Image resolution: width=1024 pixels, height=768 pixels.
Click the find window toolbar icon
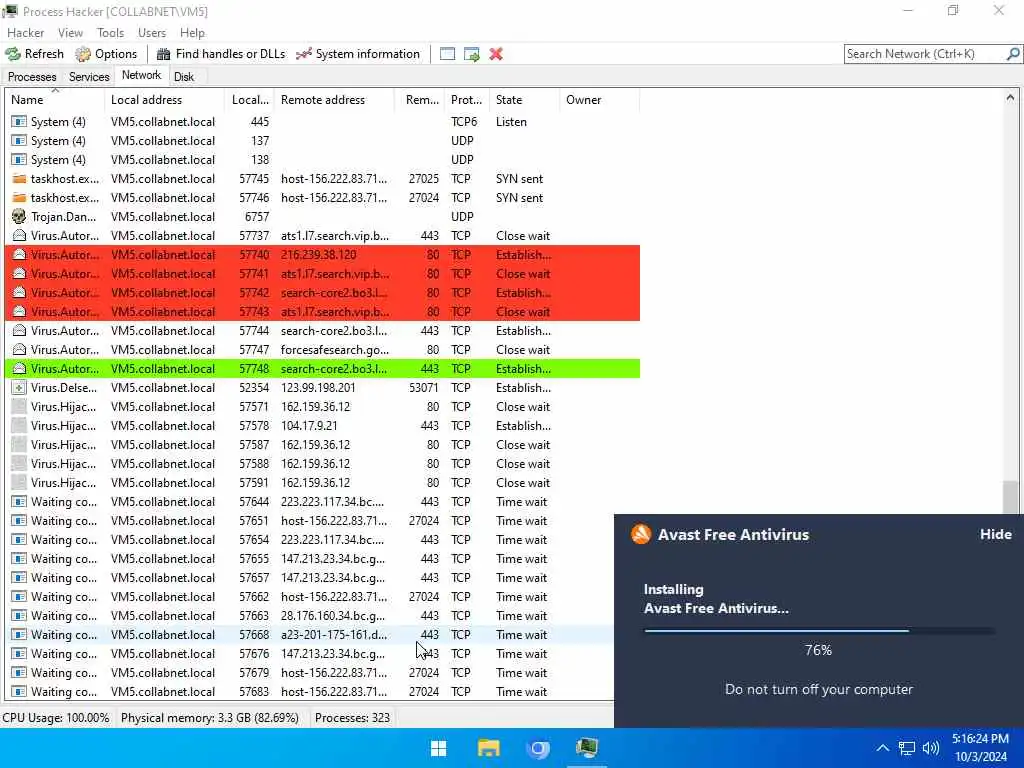point(447,54)
